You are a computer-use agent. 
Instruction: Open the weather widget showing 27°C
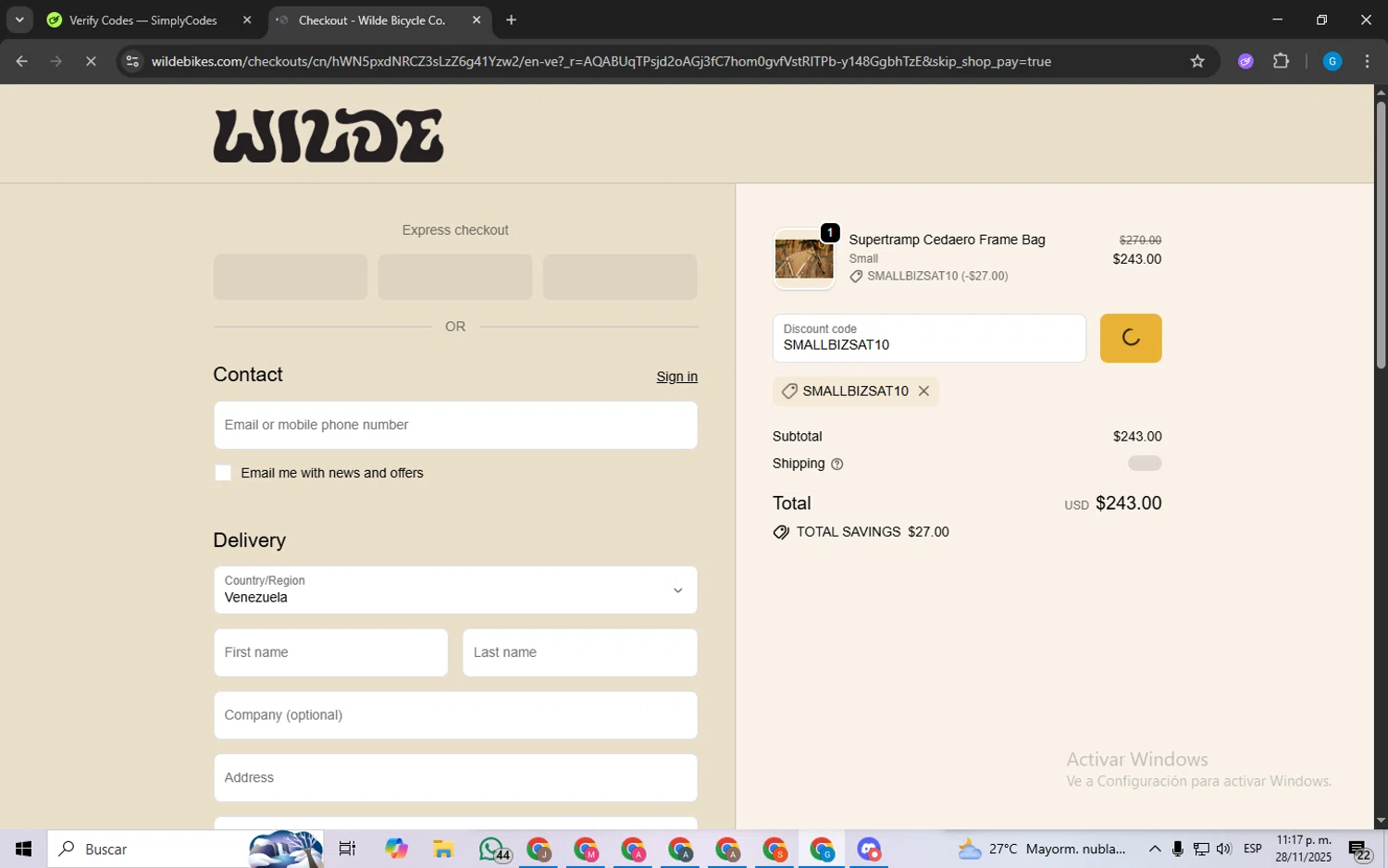1042,849
